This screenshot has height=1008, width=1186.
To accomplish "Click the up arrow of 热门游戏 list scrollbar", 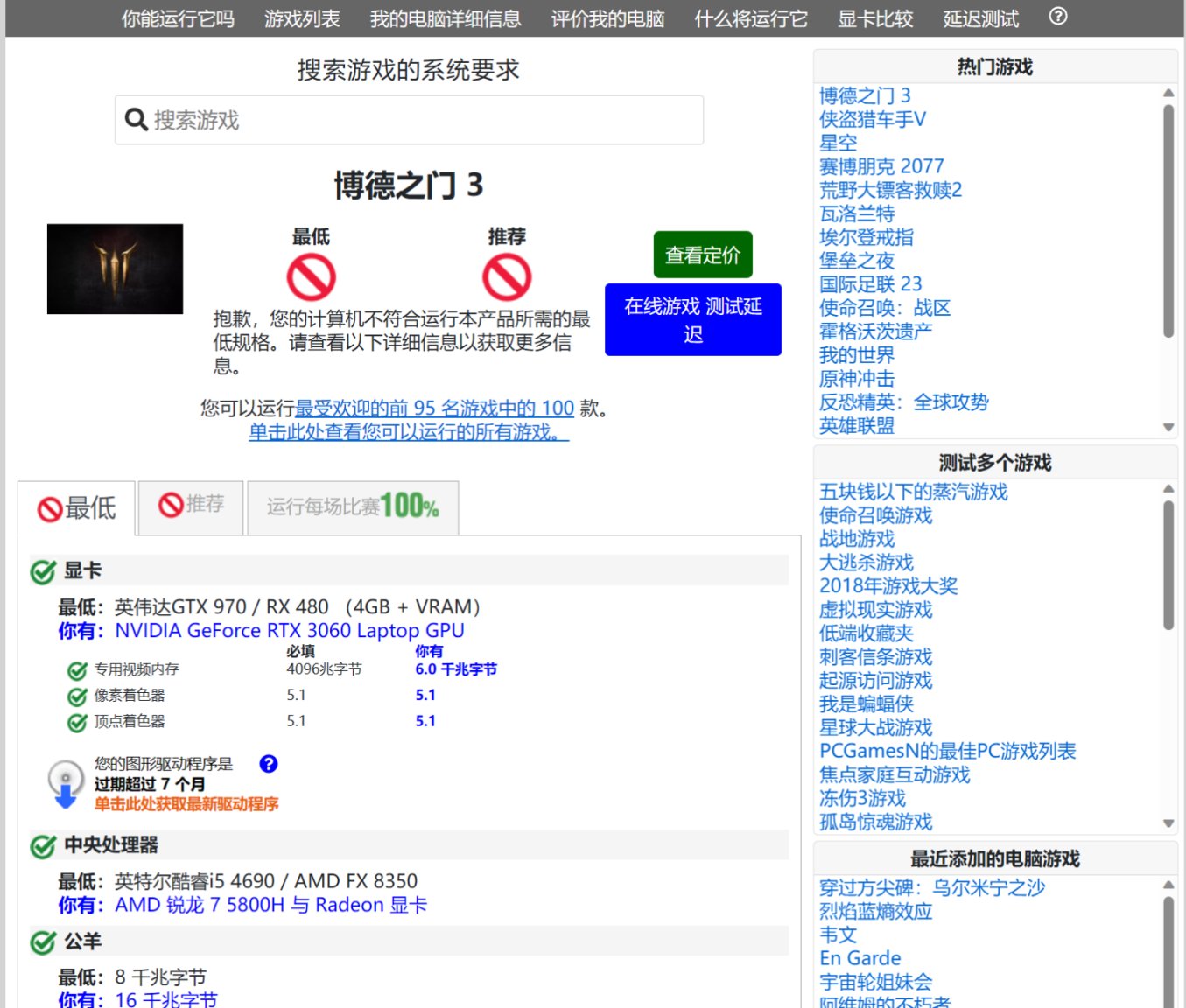I will (1168, 93).
